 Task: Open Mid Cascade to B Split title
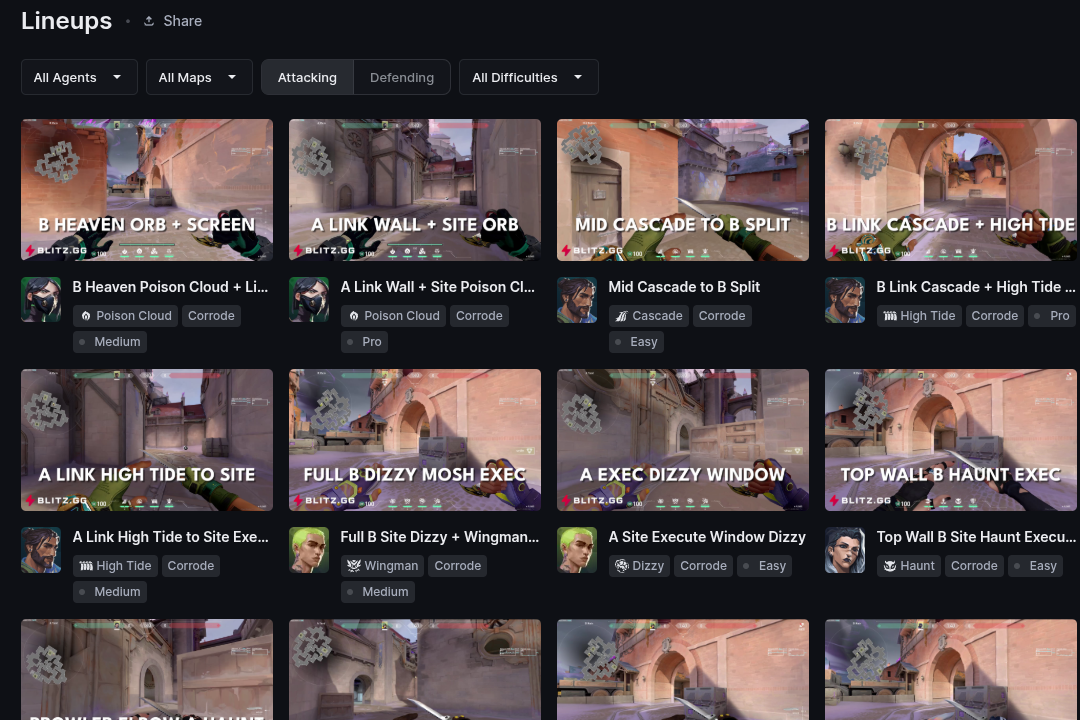(684, 287)
